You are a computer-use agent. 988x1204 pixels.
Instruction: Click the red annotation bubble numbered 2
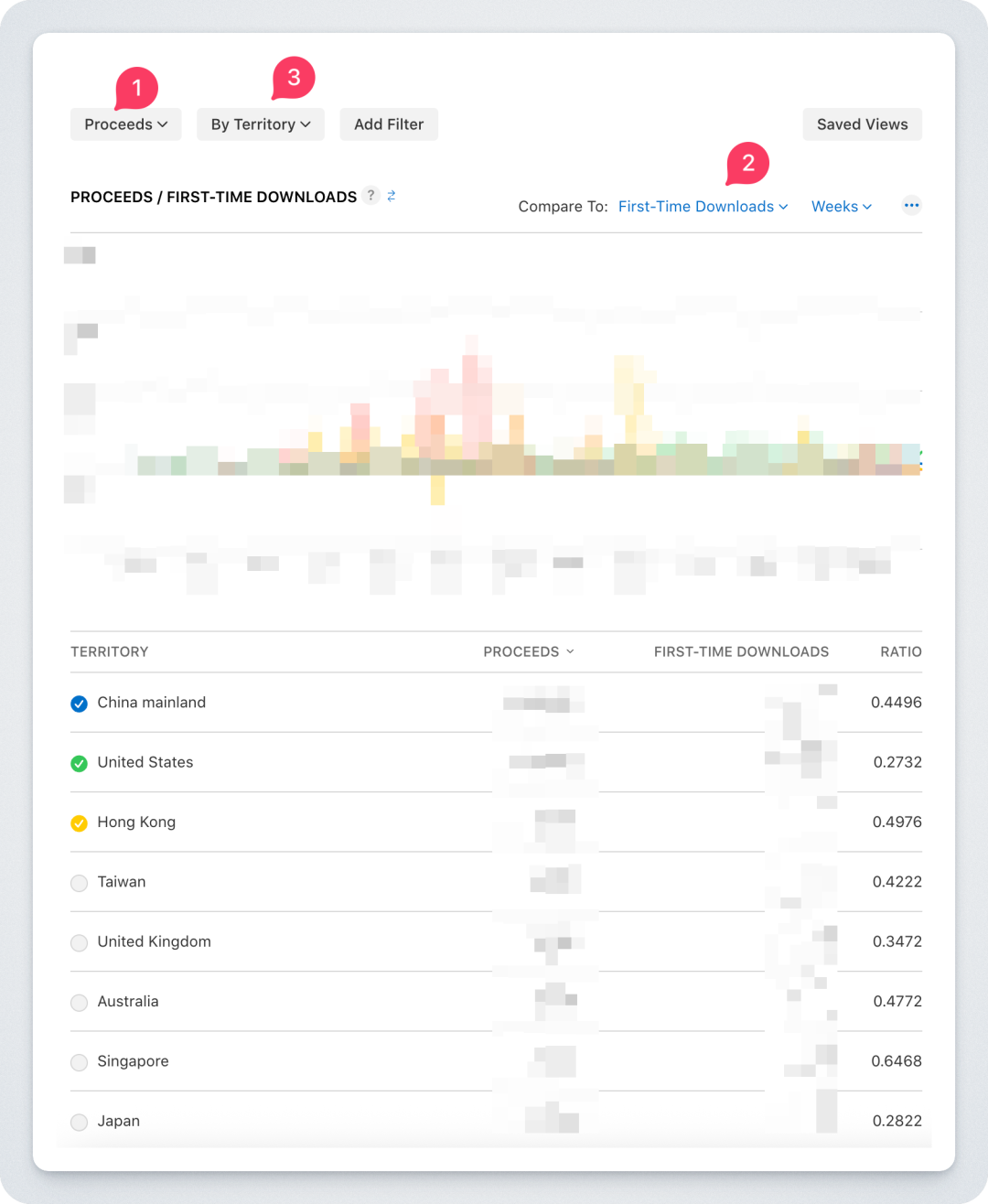coord(748,164)
